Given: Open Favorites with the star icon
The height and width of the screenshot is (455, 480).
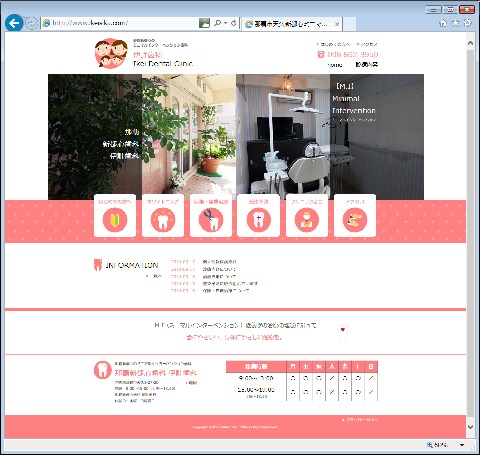Looking at the screenshot, I should click(x=455, y=23).
